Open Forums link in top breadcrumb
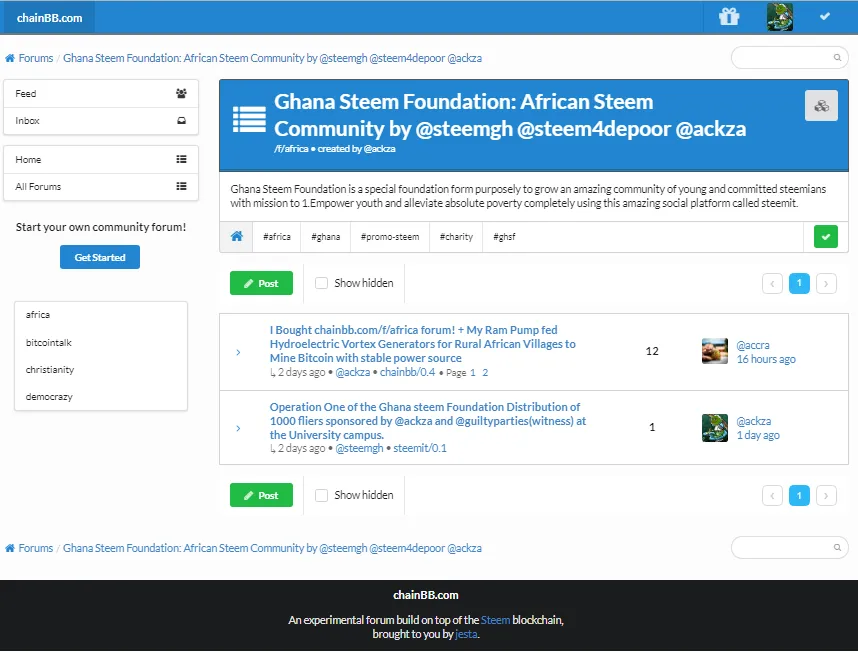This screenshot has height=653, width=858. [x=36, y=58]
